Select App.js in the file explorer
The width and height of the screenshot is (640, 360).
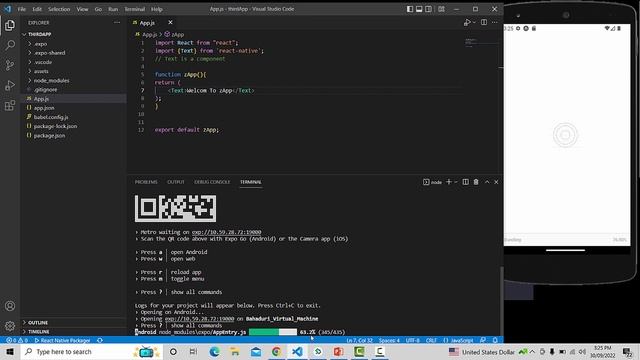(73, 99)
